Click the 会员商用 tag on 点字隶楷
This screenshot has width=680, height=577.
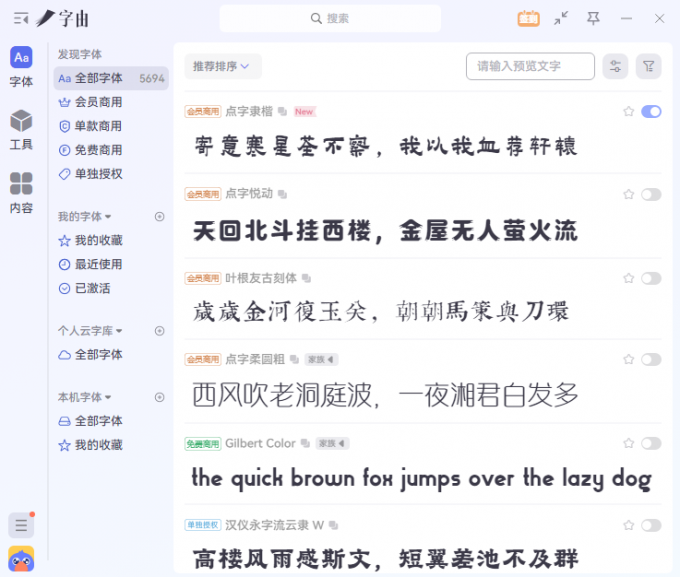pyautogui.click(x=203, y=111)
